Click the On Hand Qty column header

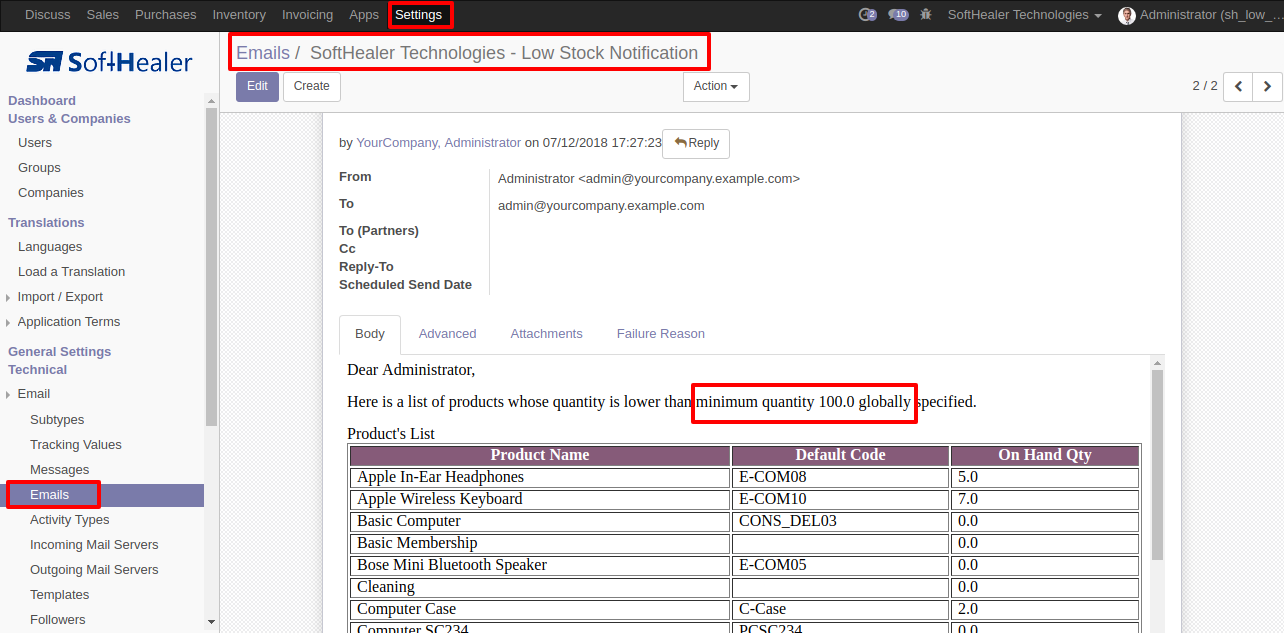tap(1045, 455)
